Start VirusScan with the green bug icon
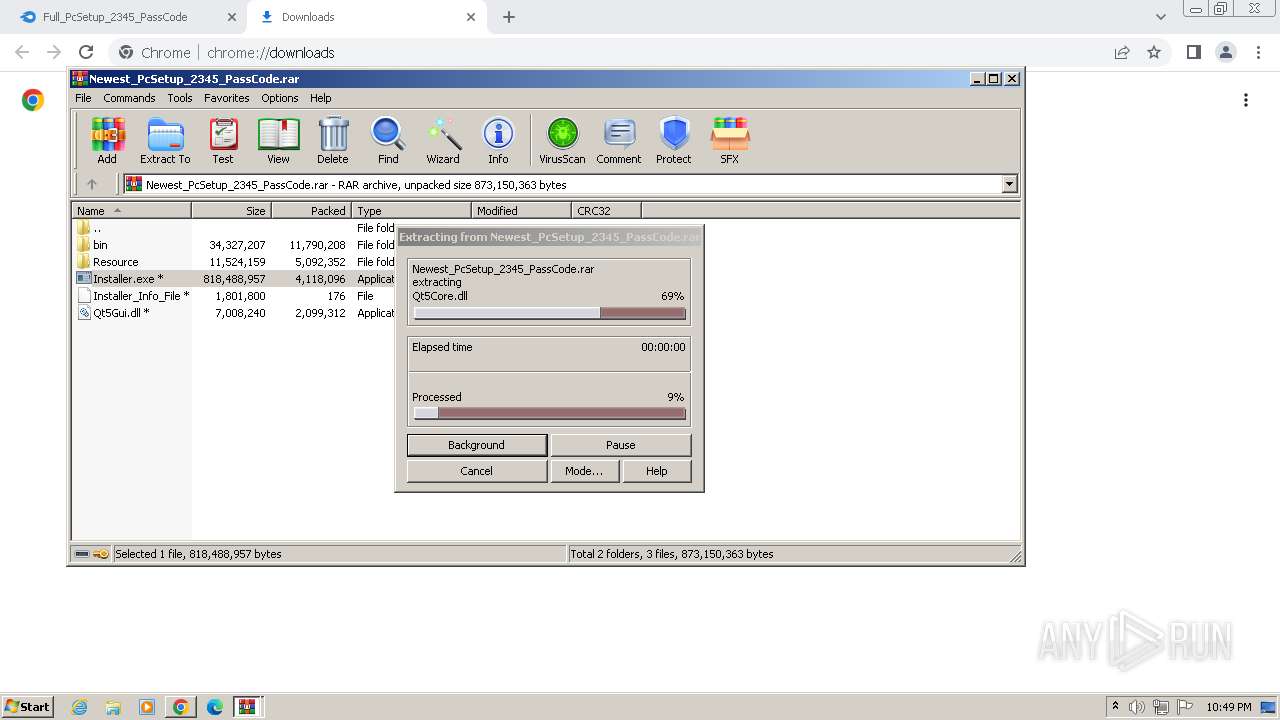 [562, 140]
